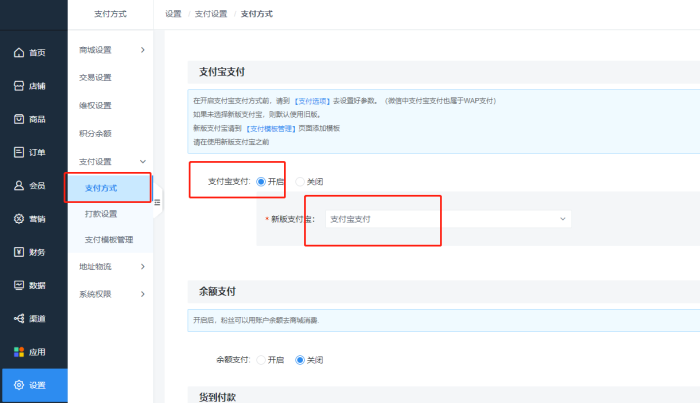The height and width of the screenshot is (403, 700).
Task: Open 支付模板管理 in the sidebar
Action: click(110, 240)
